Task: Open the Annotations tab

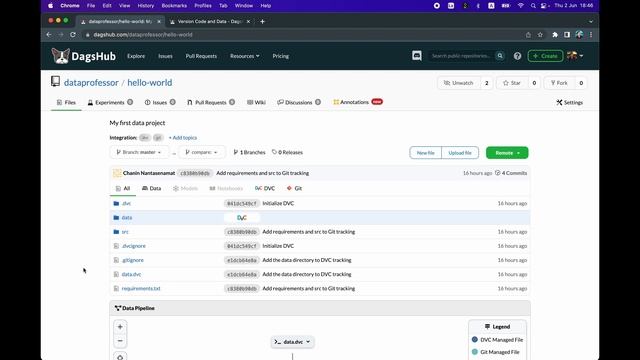Action: (x=358, y=102)
